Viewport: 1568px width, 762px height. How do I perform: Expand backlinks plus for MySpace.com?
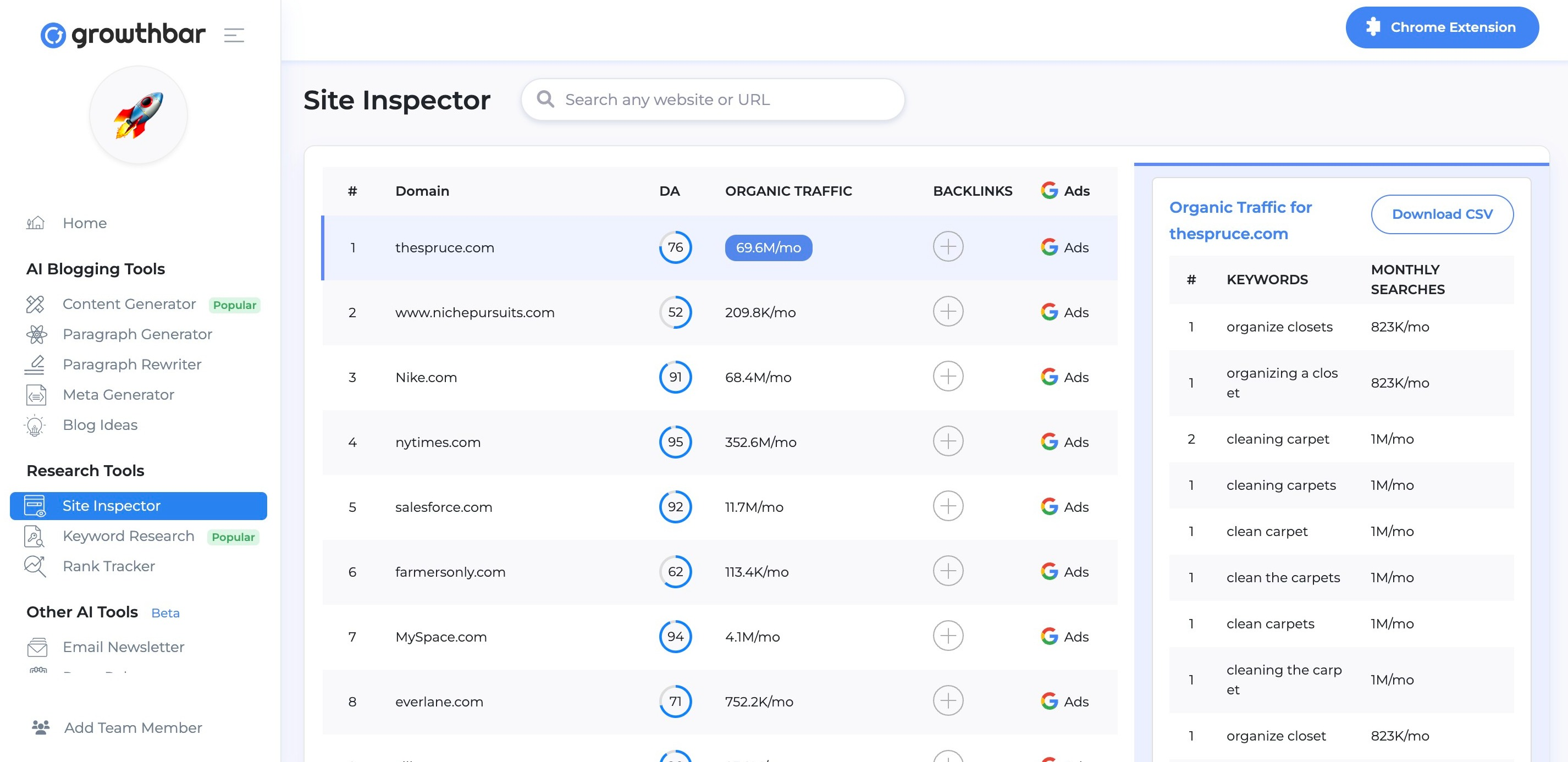point(948,636)
